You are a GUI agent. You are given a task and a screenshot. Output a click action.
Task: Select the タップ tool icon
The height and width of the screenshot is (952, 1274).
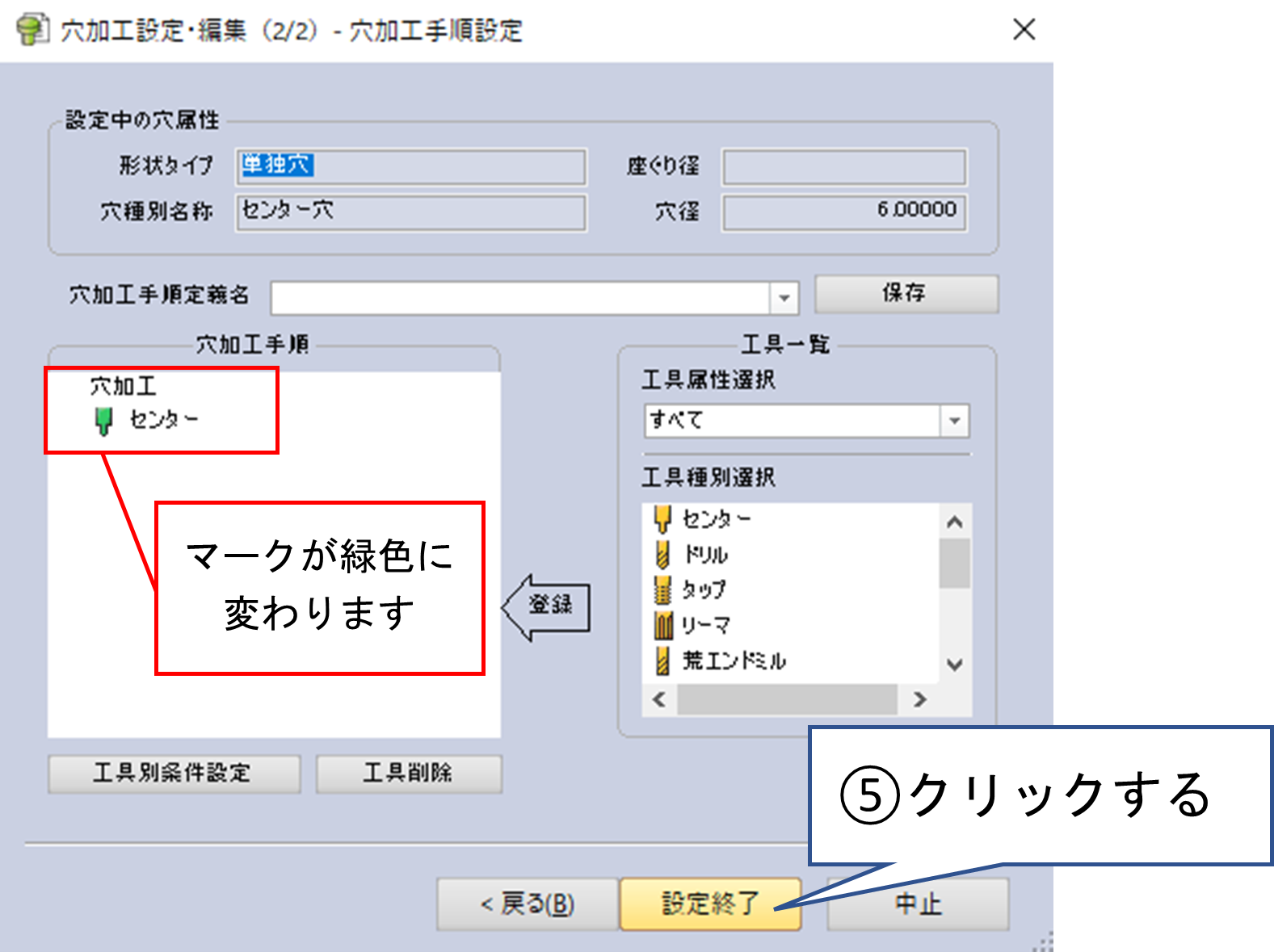coord(662,589)
